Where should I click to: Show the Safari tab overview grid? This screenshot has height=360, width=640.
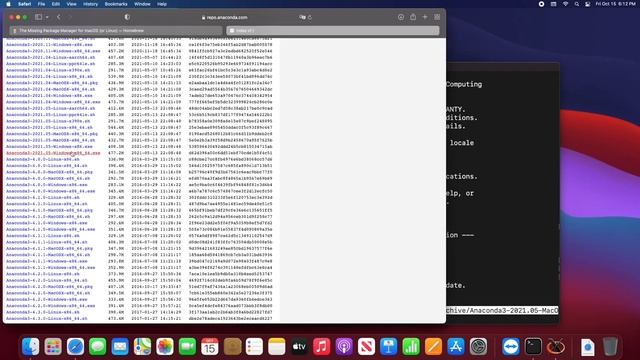point(437,17)
